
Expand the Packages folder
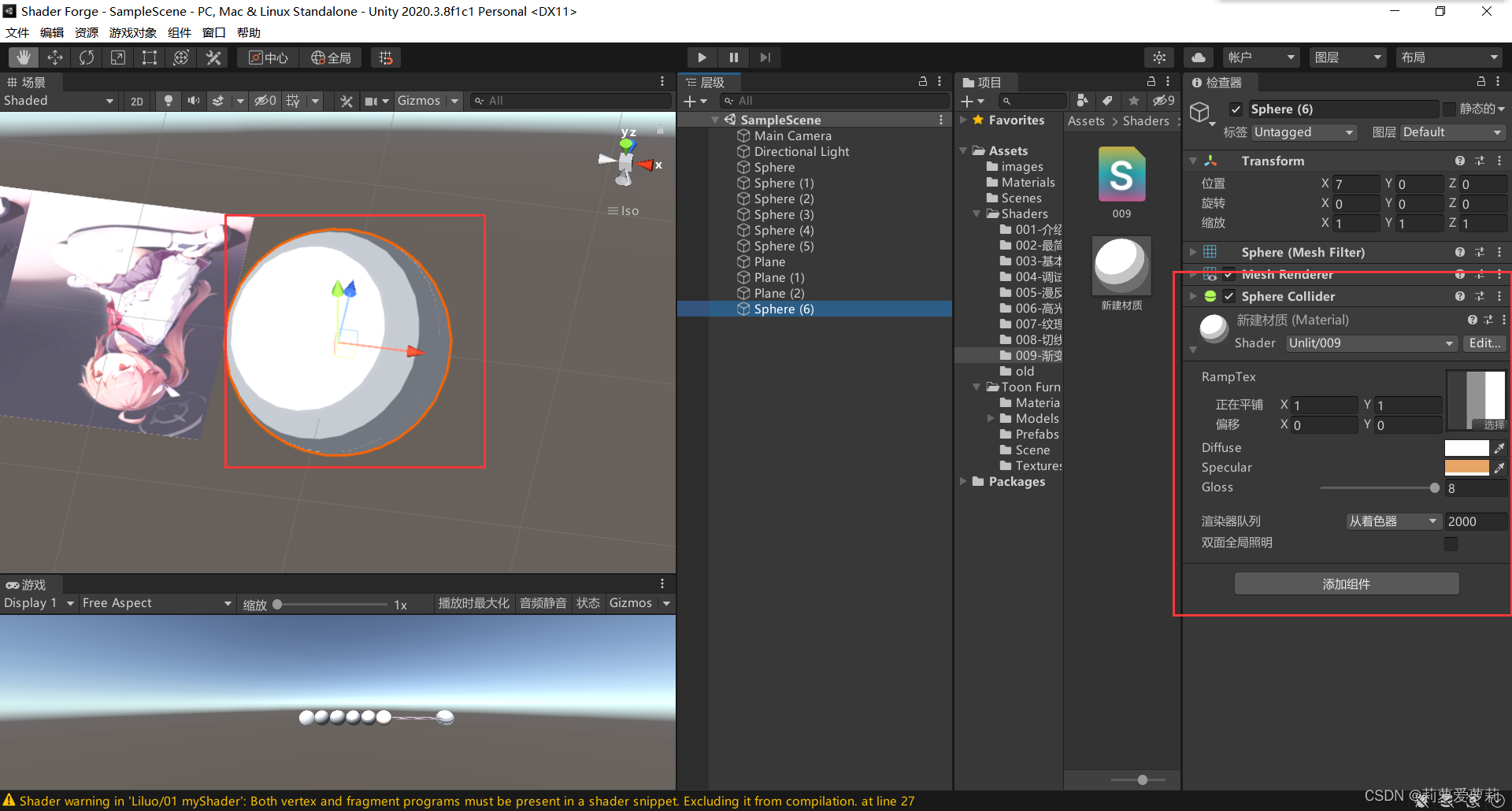(963, 481)
